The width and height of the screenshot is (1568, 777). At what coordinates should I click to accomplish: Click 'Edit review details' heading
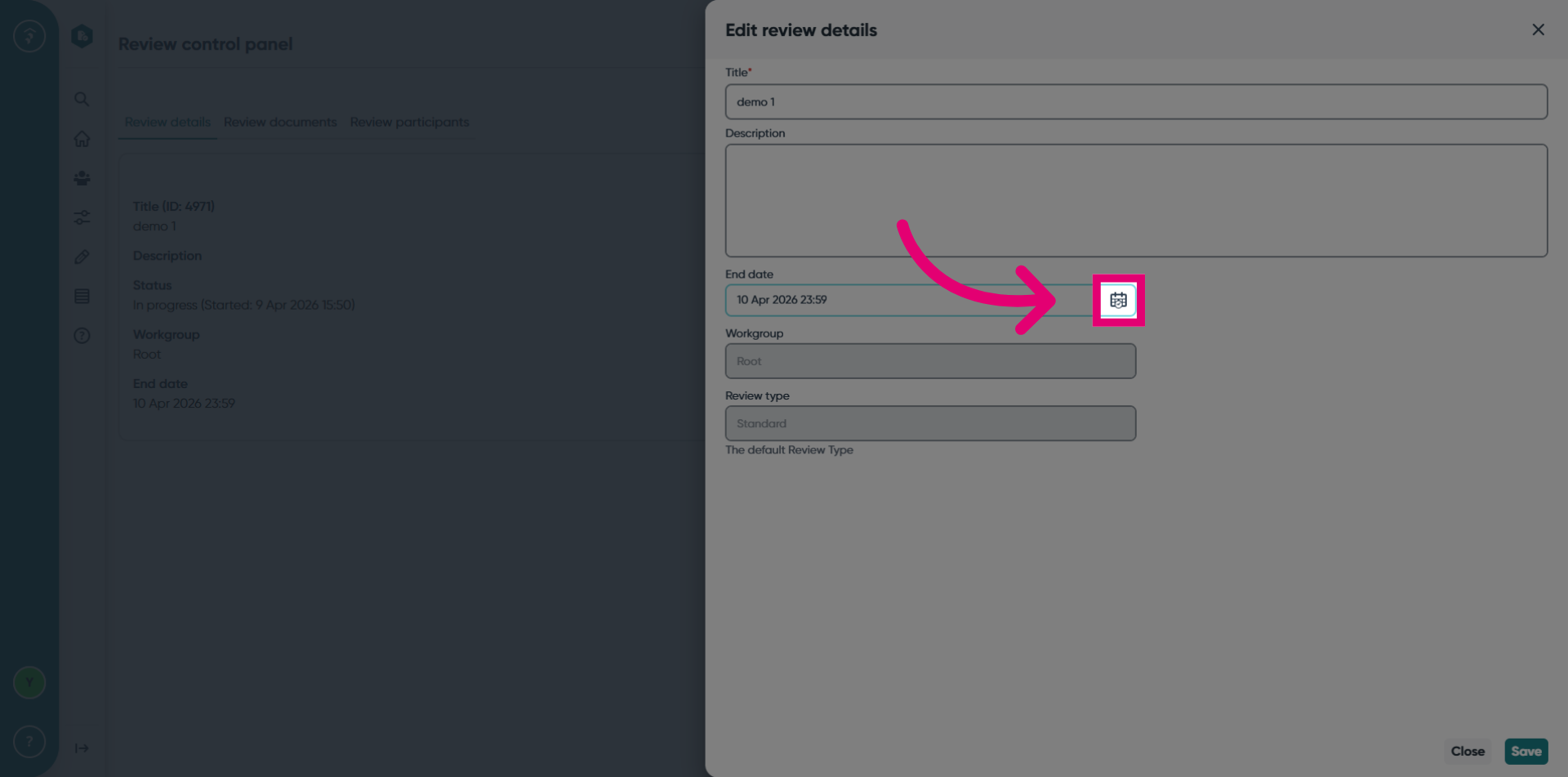(801, 30)
